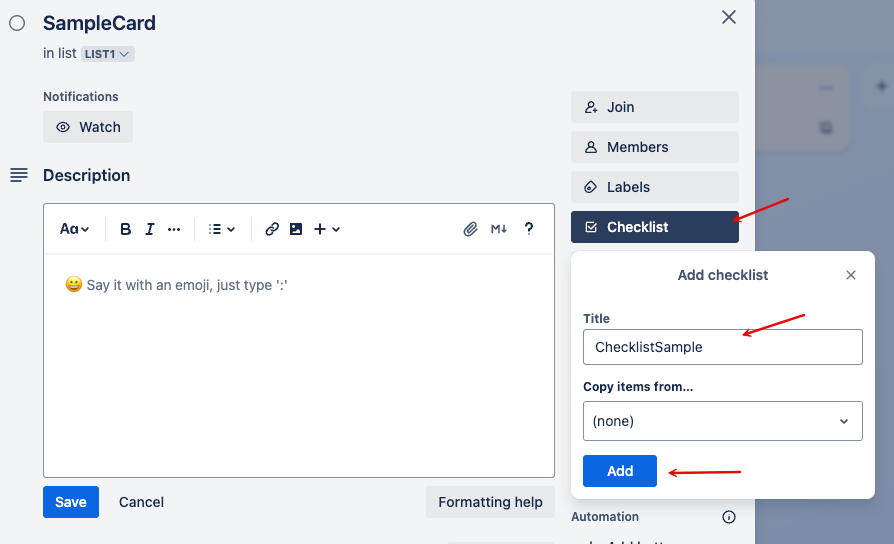The image size is (894, 544).
Task: Open the Copy items from dropdown
Action: tap(722, 421)
